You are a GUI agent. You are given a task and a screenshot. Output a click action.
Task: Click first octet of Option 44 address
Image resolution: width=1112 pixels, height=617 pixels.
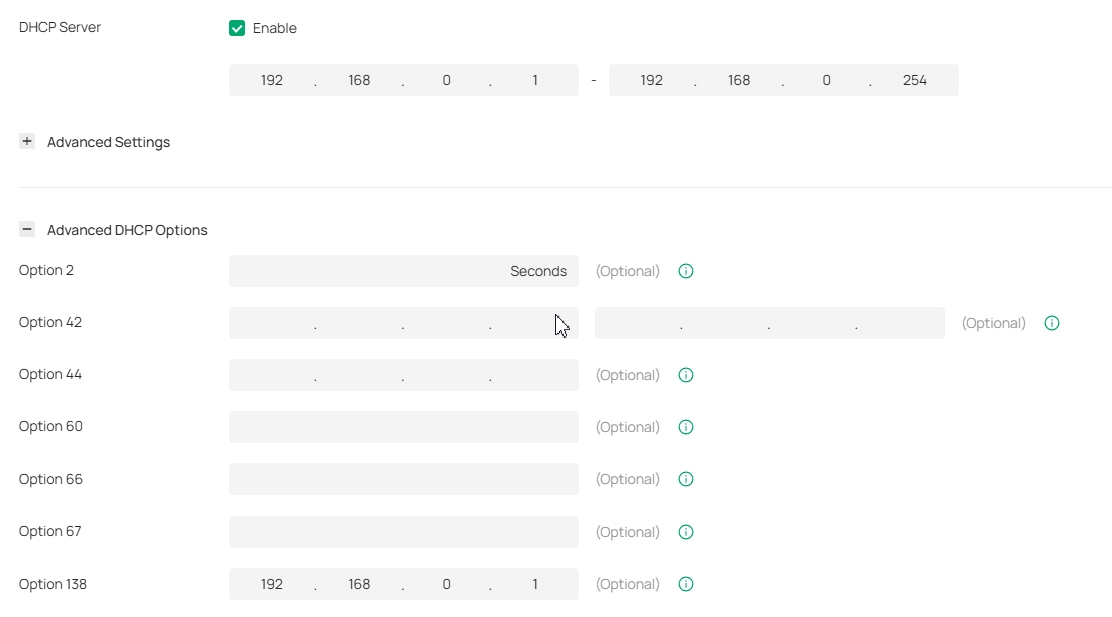(x=271, y=375)
